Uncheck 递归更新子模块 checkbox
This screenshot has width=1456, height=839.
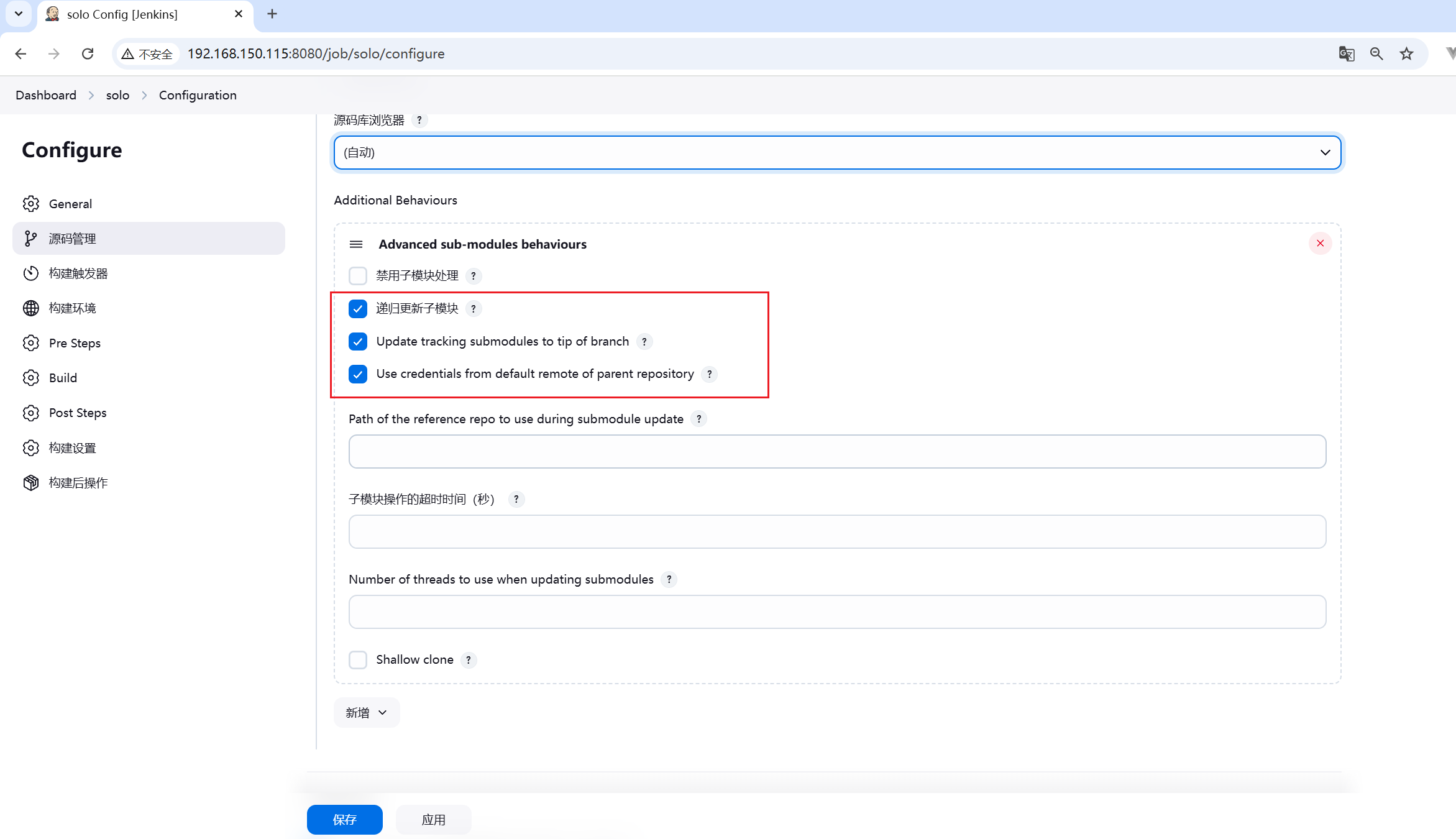point(358,309)
